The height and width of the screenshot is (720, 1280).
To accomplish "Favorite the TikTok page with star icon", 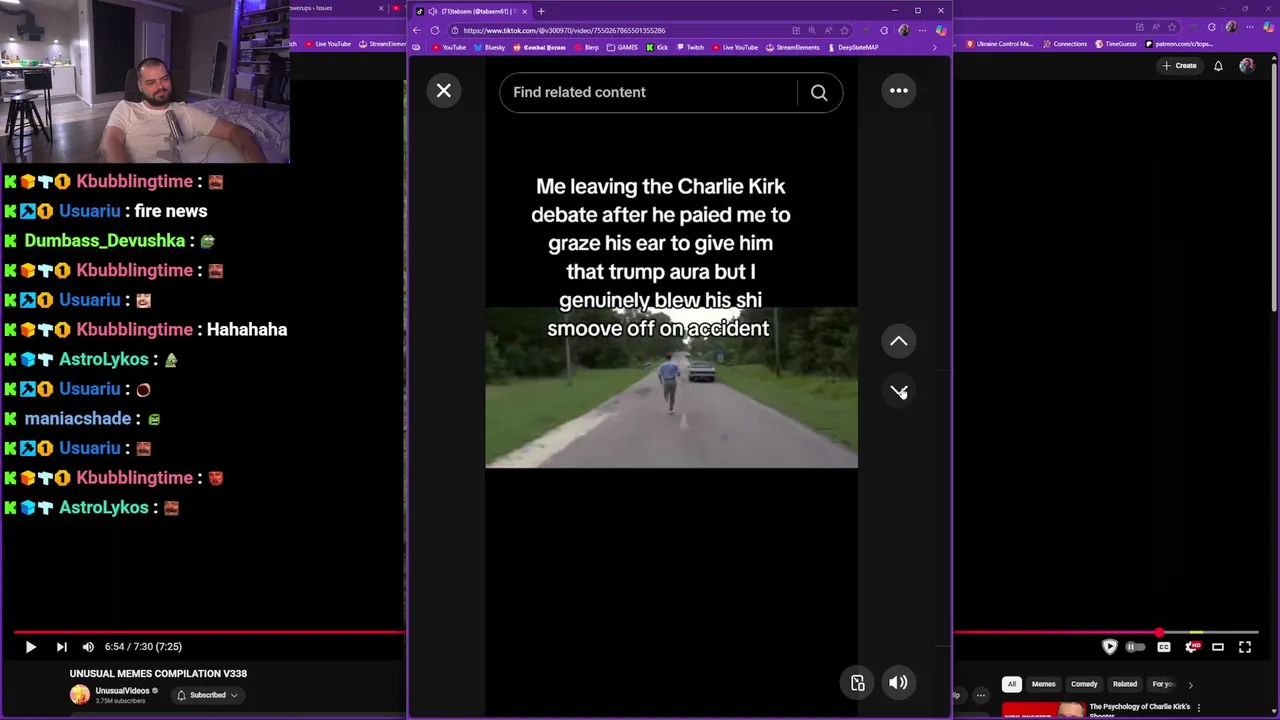I will pyautogui.click(x=844, y=30).
